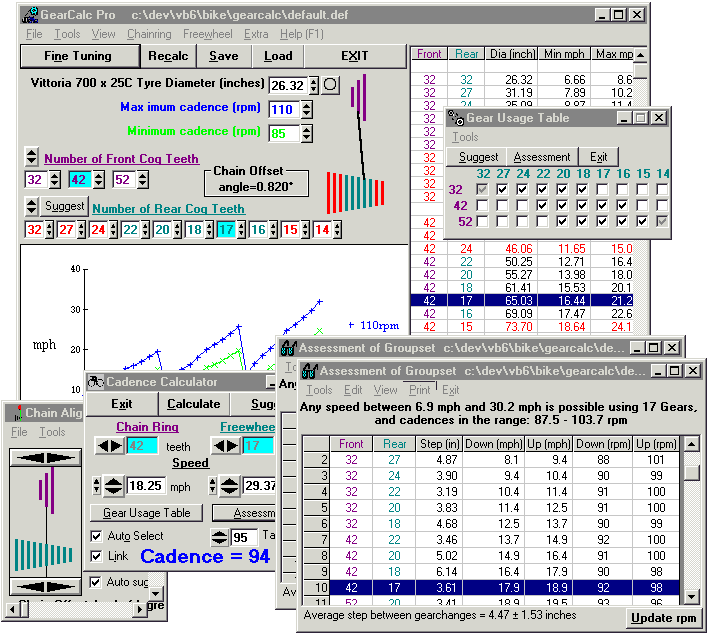Click top arrow button in Chain Alignment
Image resolution: width=707 pixels, height=634 pixels.
(46, 458)
